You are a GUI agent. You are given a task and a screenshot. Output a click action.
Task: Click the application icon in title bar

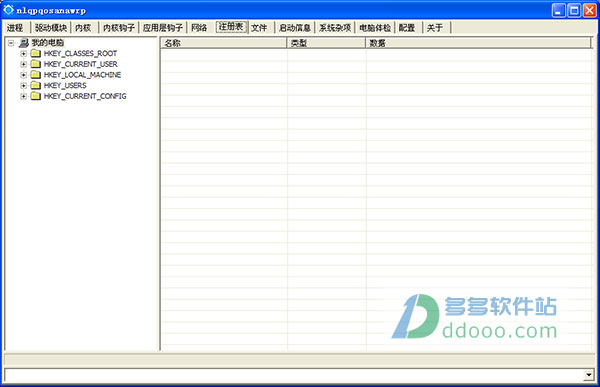click(x=8, y=10)
